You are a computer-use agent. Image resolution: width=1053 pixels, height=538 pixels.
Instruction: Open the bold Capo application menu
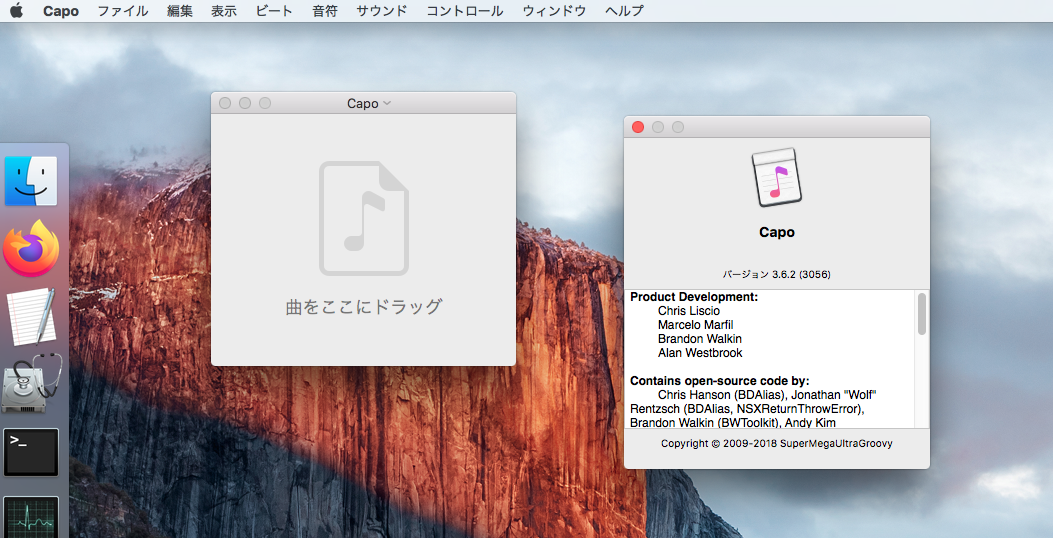(61, 11)
